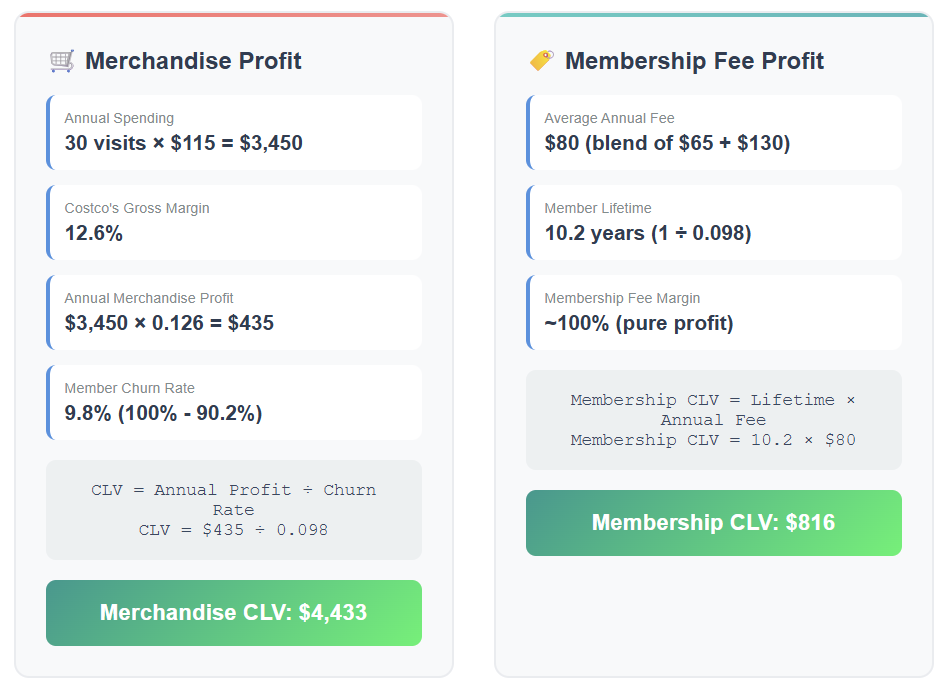The height and width of the screenshot is (681, 947).
Task: Select the Annual Merchandise Profit card
Action: [x=234, y=312]
